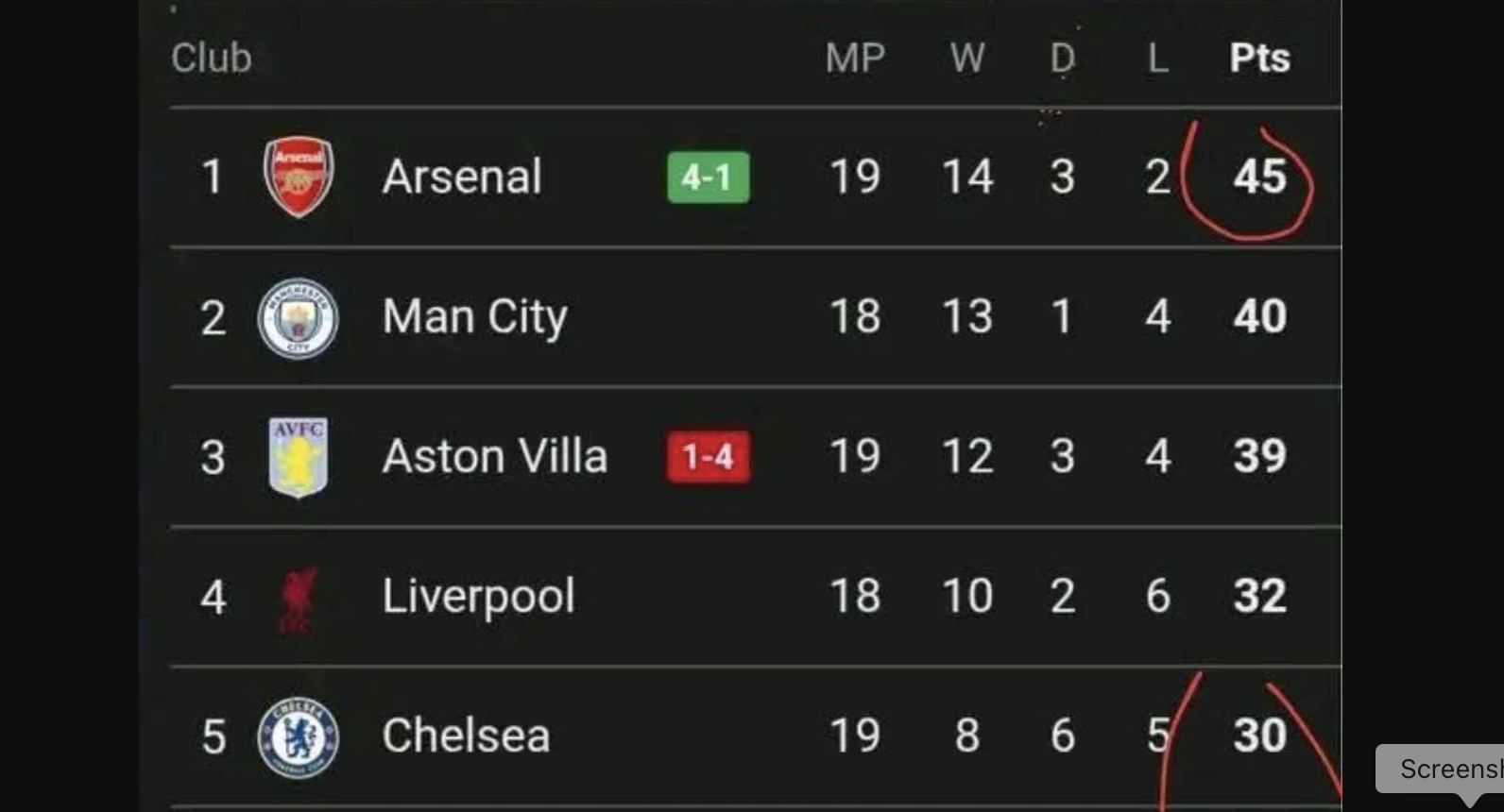This screenshot has width=1504, height=812.
Task: View Man City team details
Action: [472, 317]
